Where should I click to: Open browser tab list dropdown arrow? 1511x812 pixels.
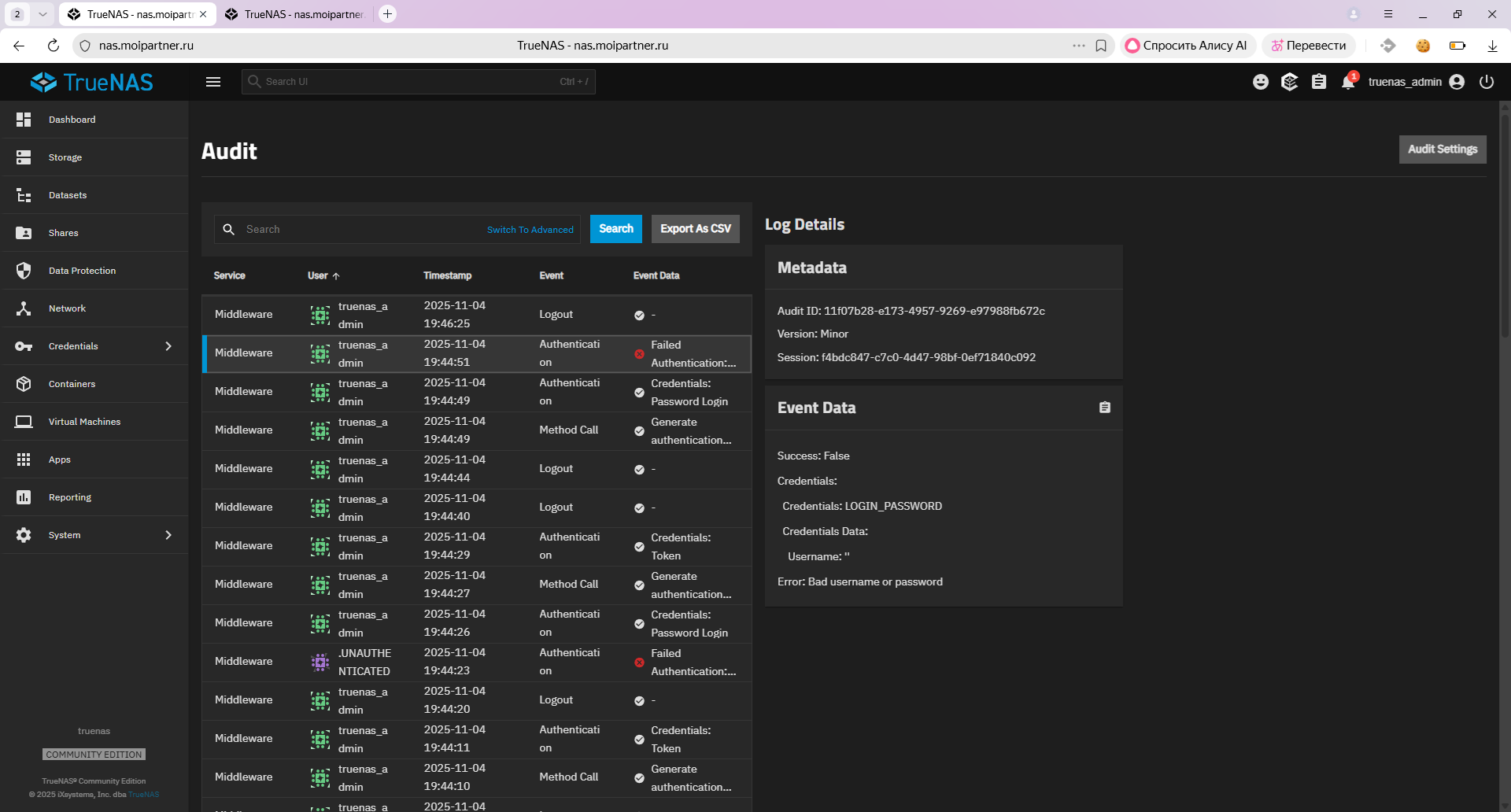point(42,14)
